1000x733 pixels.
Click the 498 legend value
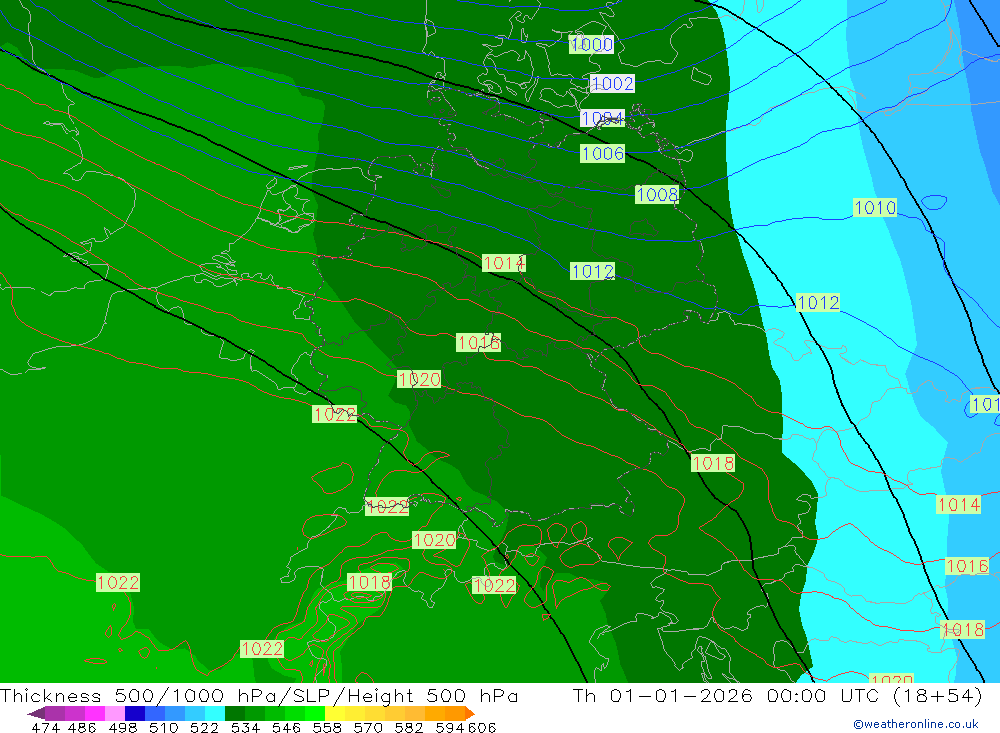pos(122,728)
